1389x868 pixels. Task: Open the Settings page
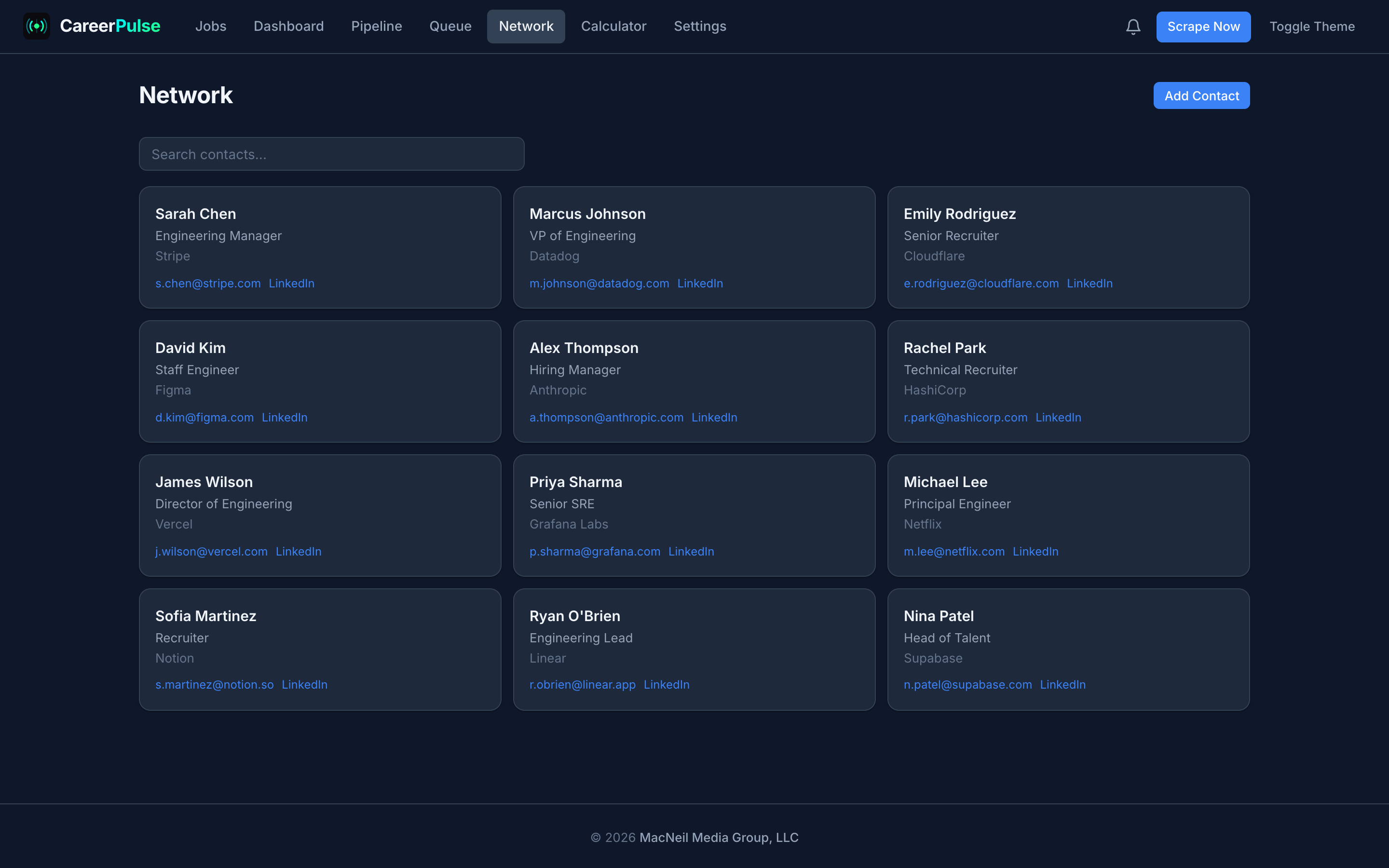pyautogui.click(x=700, y=26)
